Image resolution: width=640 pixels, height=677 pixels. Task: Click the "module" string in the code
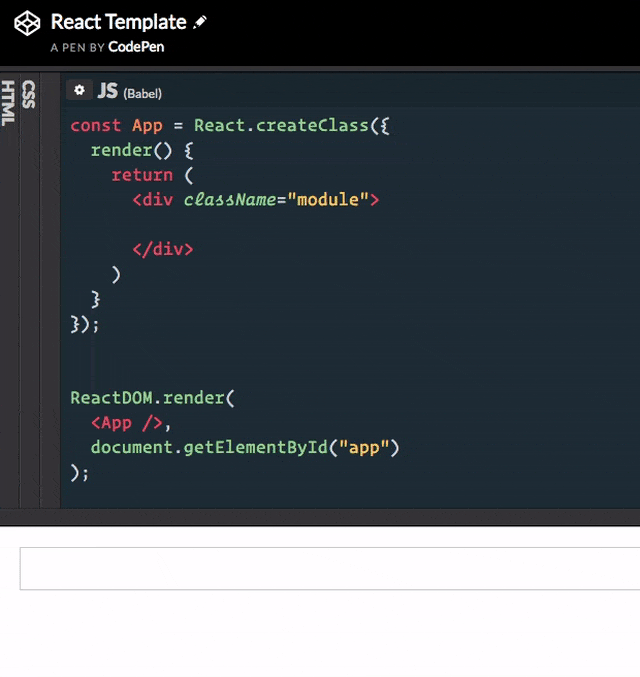(329, 200)
